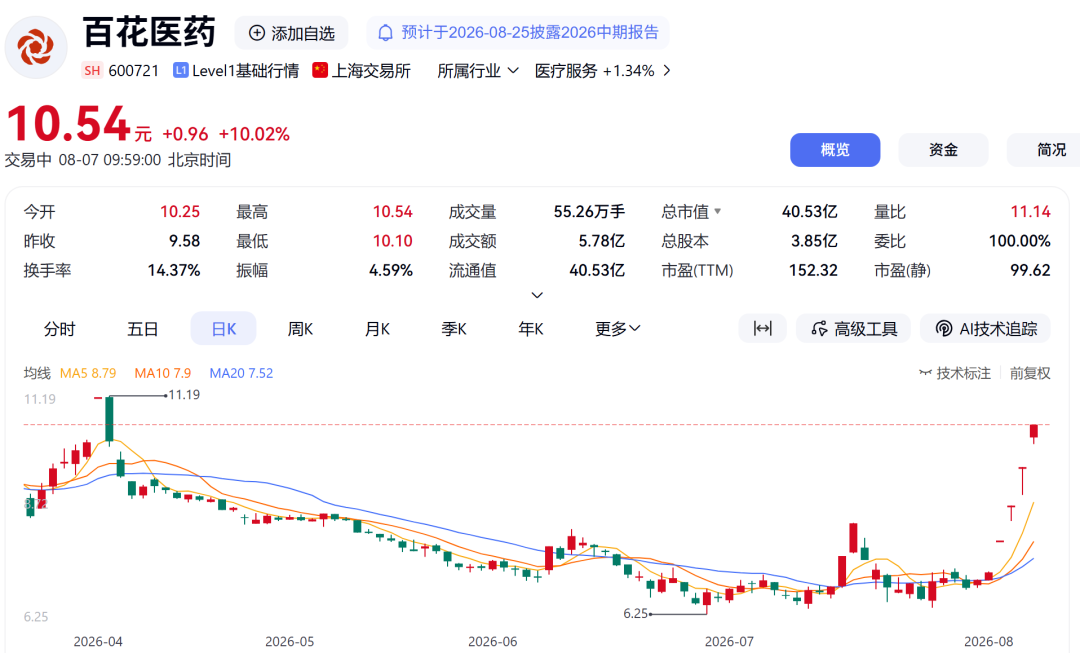Click the 均线 label
1080x653 pixels.
pyautogui.click(x=37, y=373)
